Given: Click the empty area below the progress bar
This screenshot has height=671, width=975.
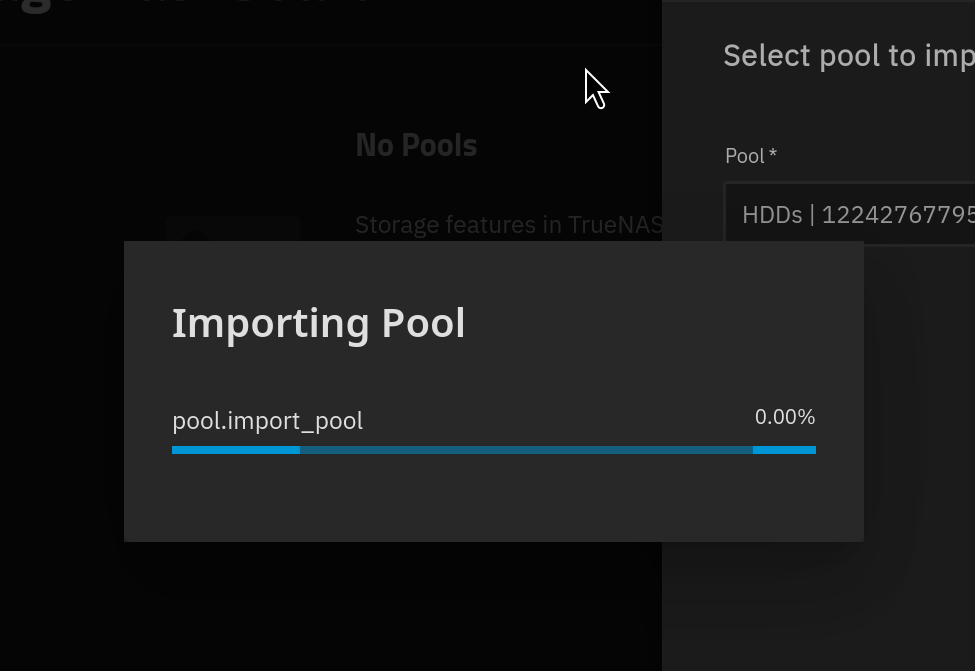Looking at the screenshot, I should [494, 497].
